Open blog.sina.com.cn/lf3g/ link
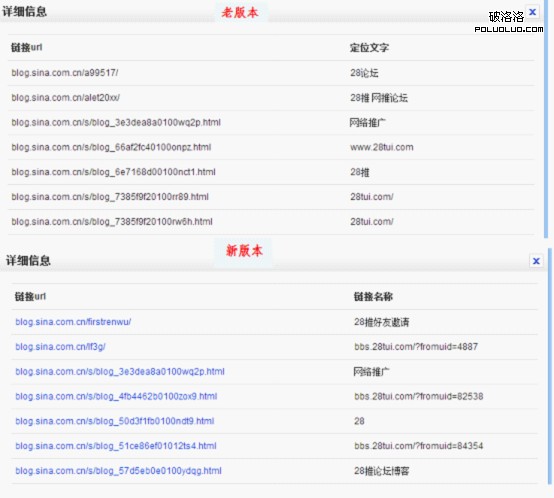The height and width of the screenshot is (498, 554). (60, 347)
